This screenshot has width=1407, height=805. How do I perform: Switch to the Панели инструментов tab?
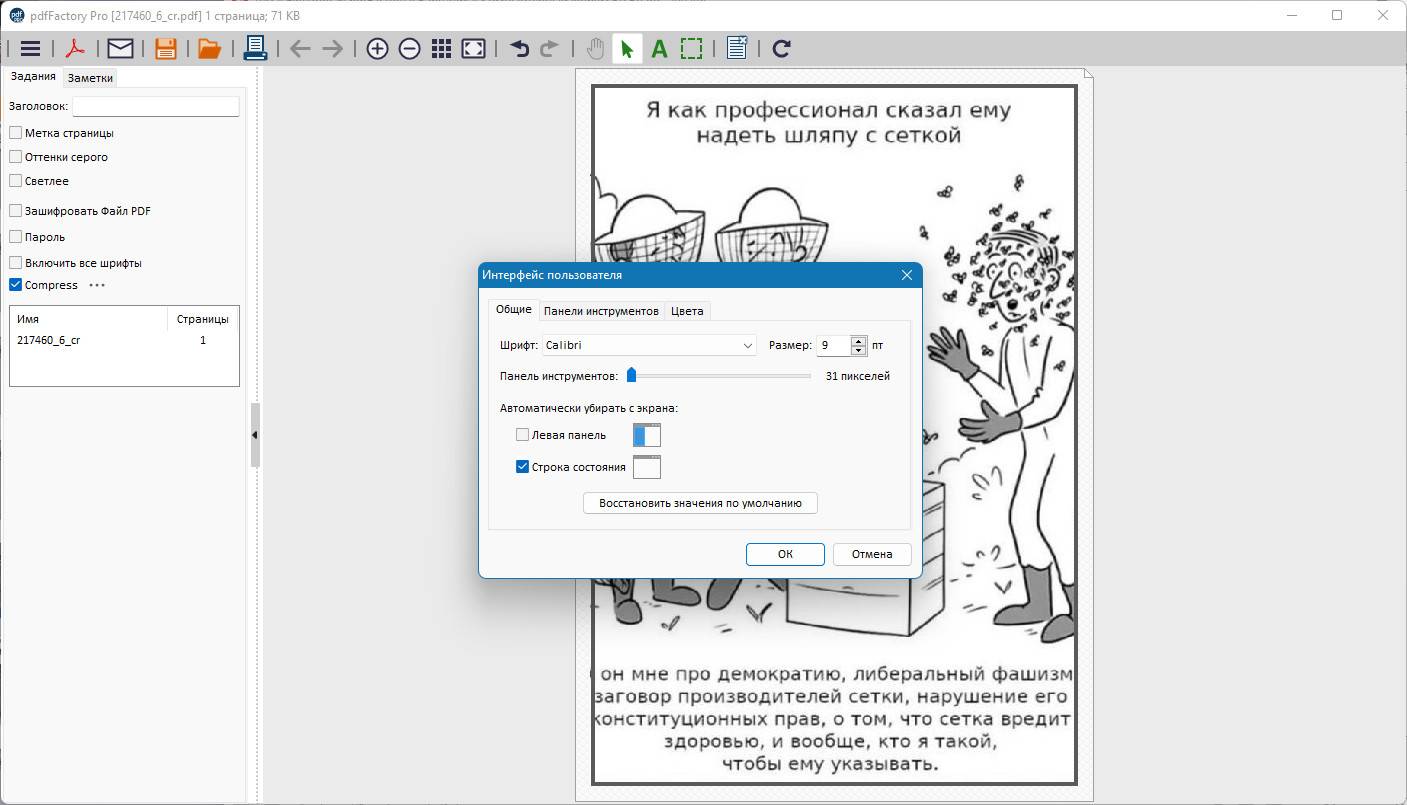[601, 311]
